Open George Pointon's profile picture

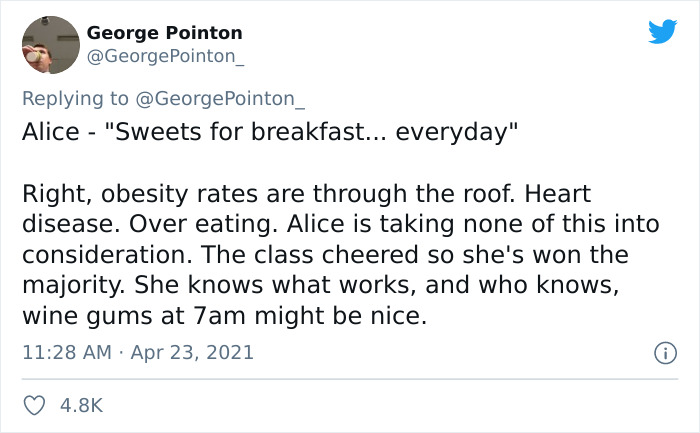coord(49,45)
